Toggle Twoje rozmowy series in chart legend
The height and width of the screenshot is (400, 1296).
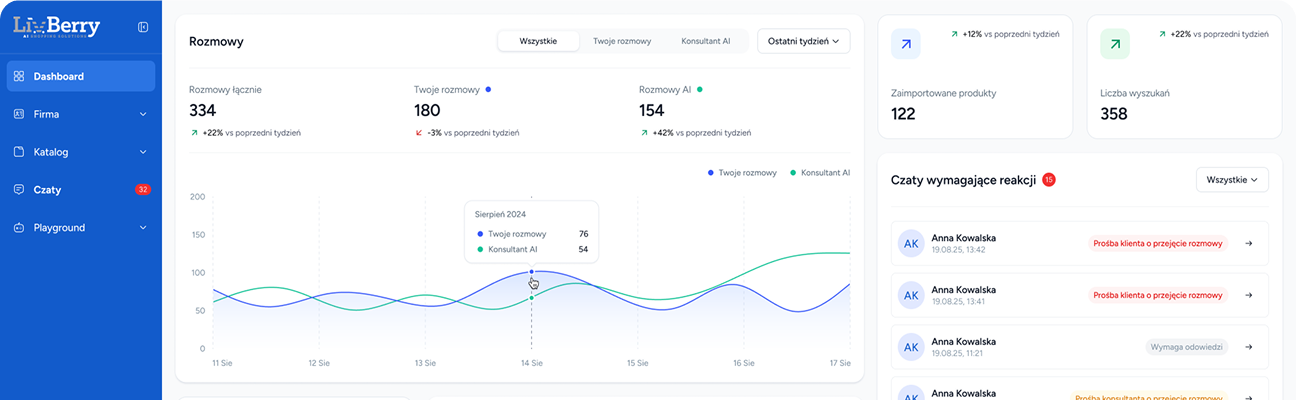click(742, 173)
